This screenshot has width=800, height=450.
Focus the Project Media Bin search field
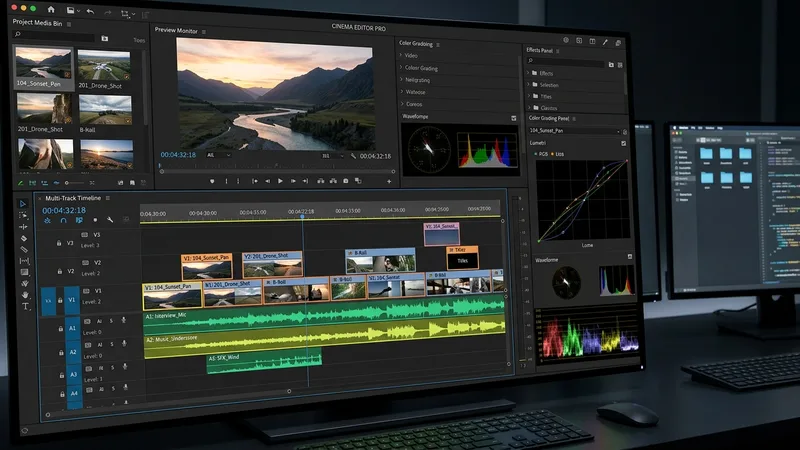click(54, 35)
